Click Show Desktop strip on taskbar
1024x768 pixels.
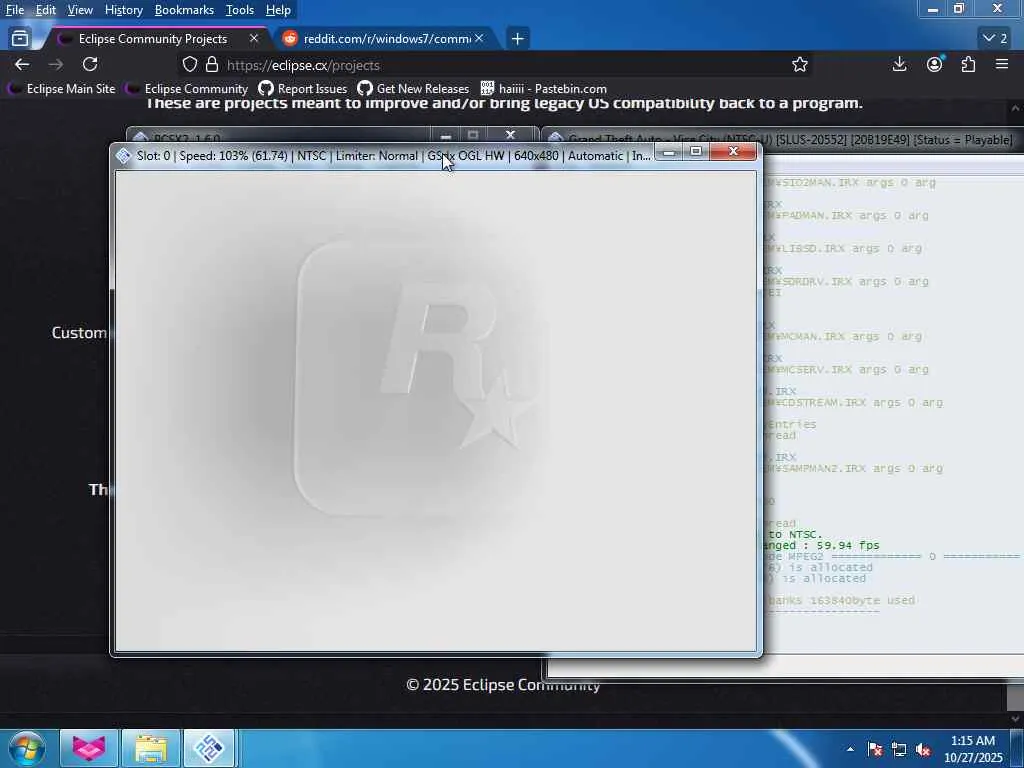1017,748
